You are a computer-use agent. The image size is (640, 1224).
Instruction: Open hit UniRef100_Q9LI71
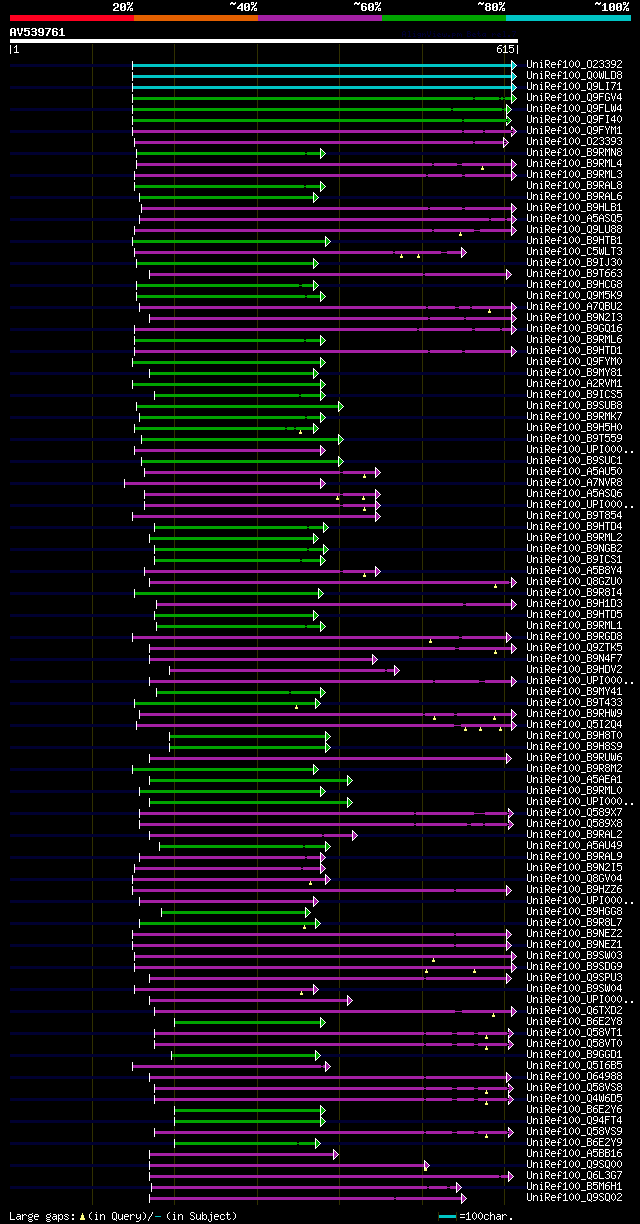point(574,86)
